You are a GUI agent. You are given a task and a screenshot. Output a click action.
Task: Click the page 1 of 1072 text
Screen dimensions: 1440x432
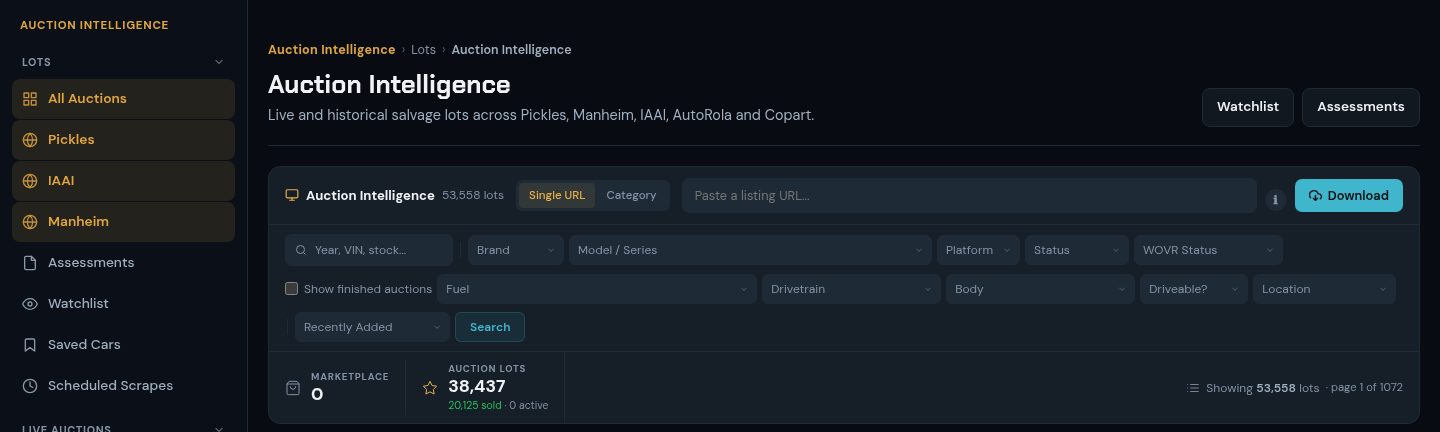(1367, 388)
